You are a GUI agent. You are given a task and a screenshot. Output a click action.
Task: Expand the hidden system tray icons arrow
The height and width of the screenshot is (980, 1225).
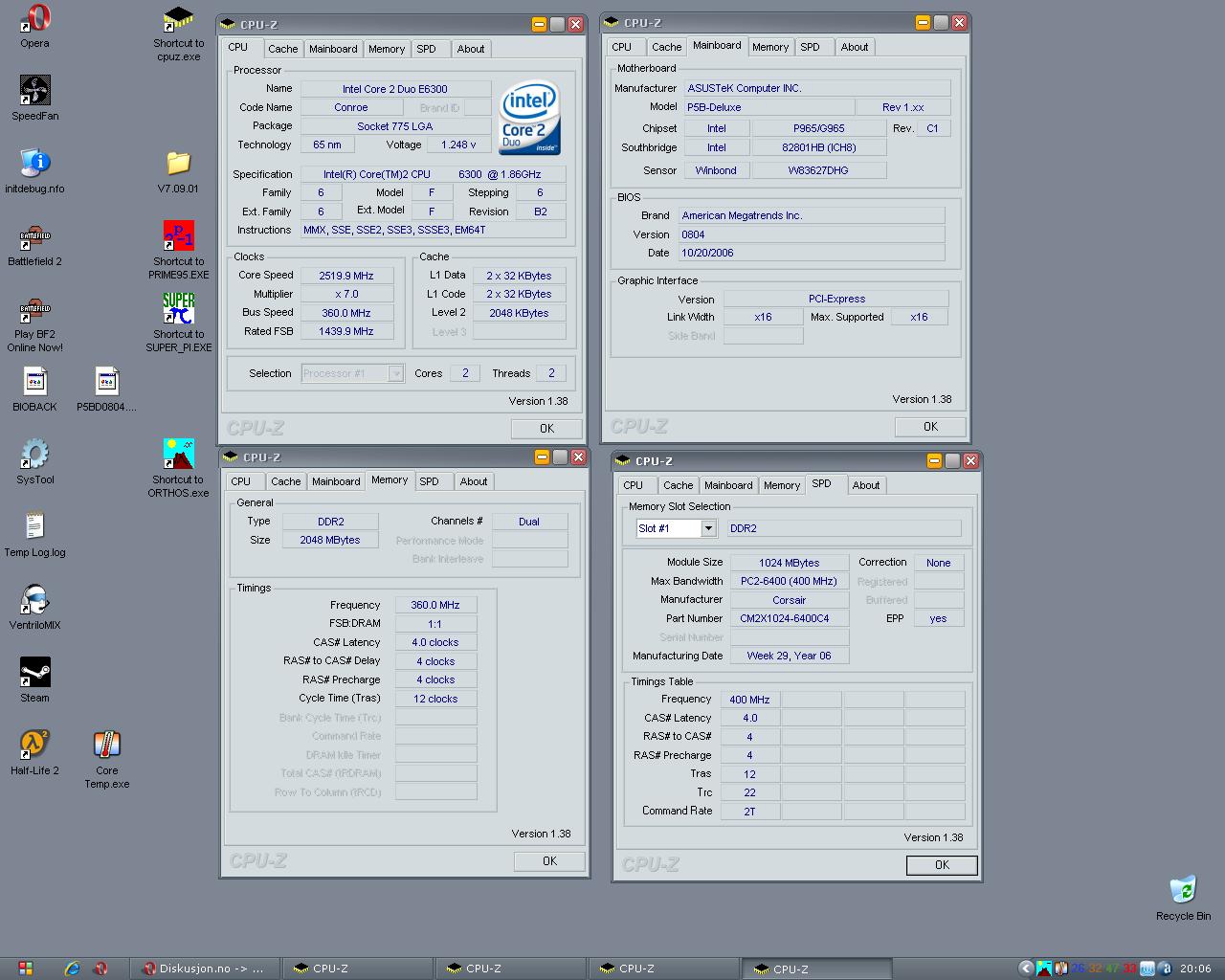pos(1026,969)
